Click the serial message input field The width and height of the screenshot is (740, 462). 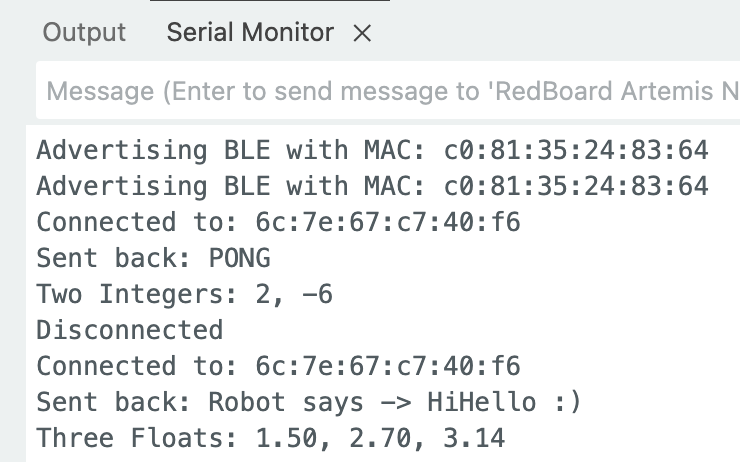point(390,92)
